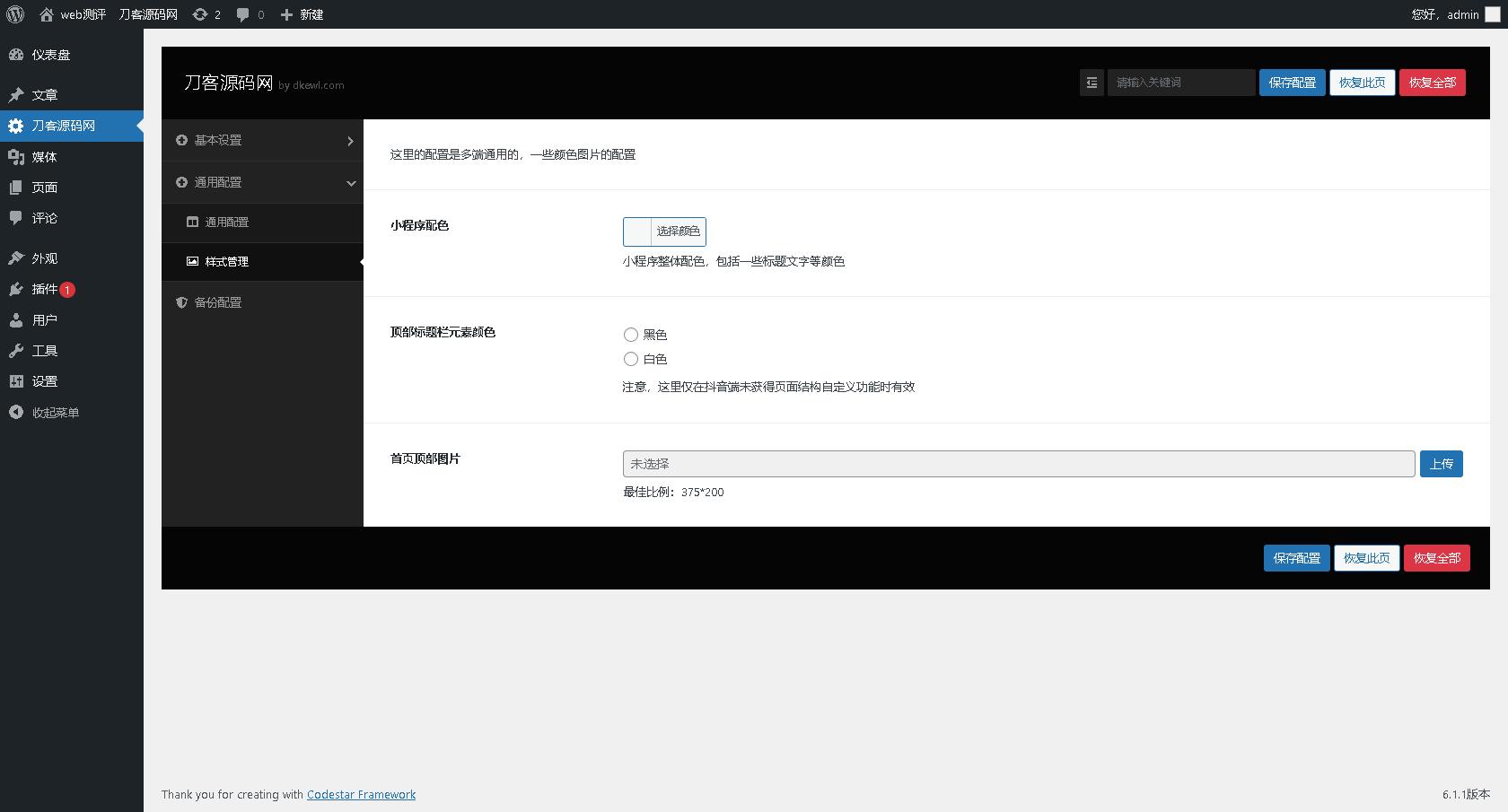1508x812 pixels.
Task: Click 收起菜单 to collapse the sidebar
Action: (52, 412)
